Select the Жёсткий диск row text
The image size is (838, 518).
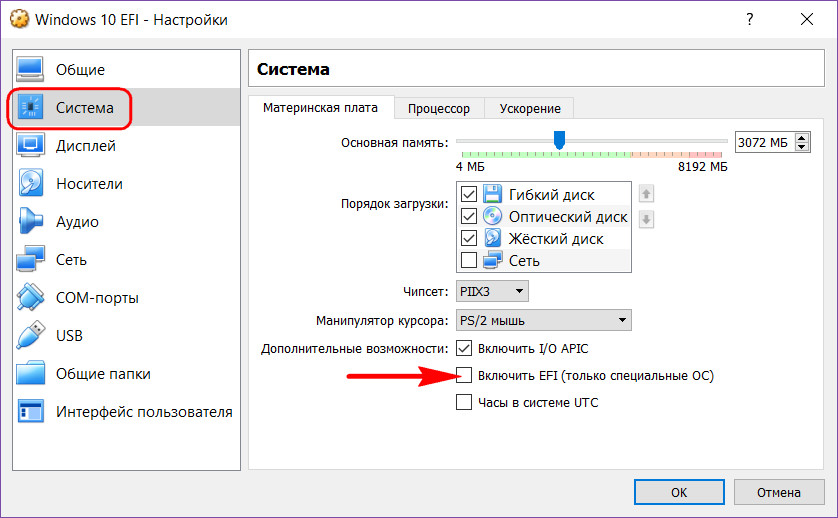tap(556, 238)
